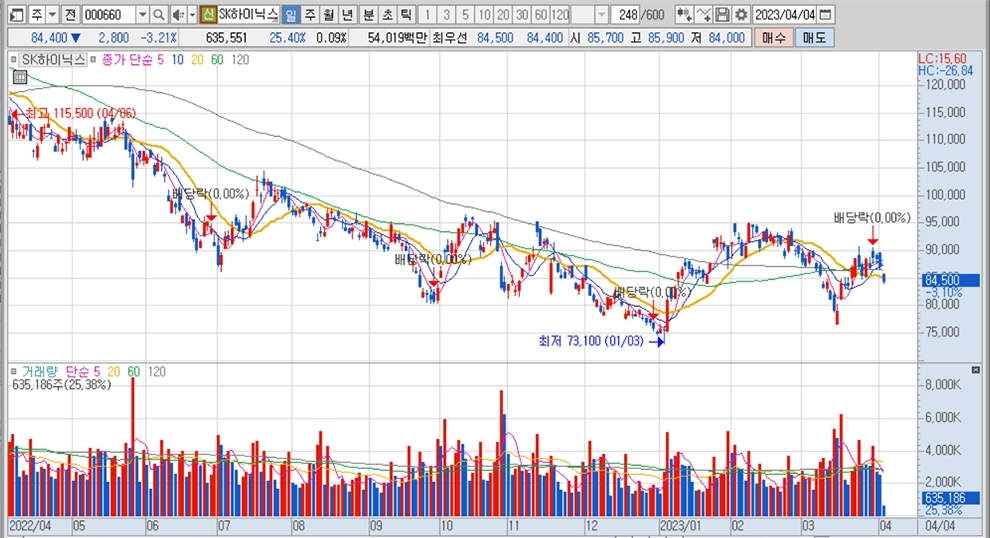Switch to 월 (monthly) chart period
Viewport: 990px width, 538px height.
(328, 15)
